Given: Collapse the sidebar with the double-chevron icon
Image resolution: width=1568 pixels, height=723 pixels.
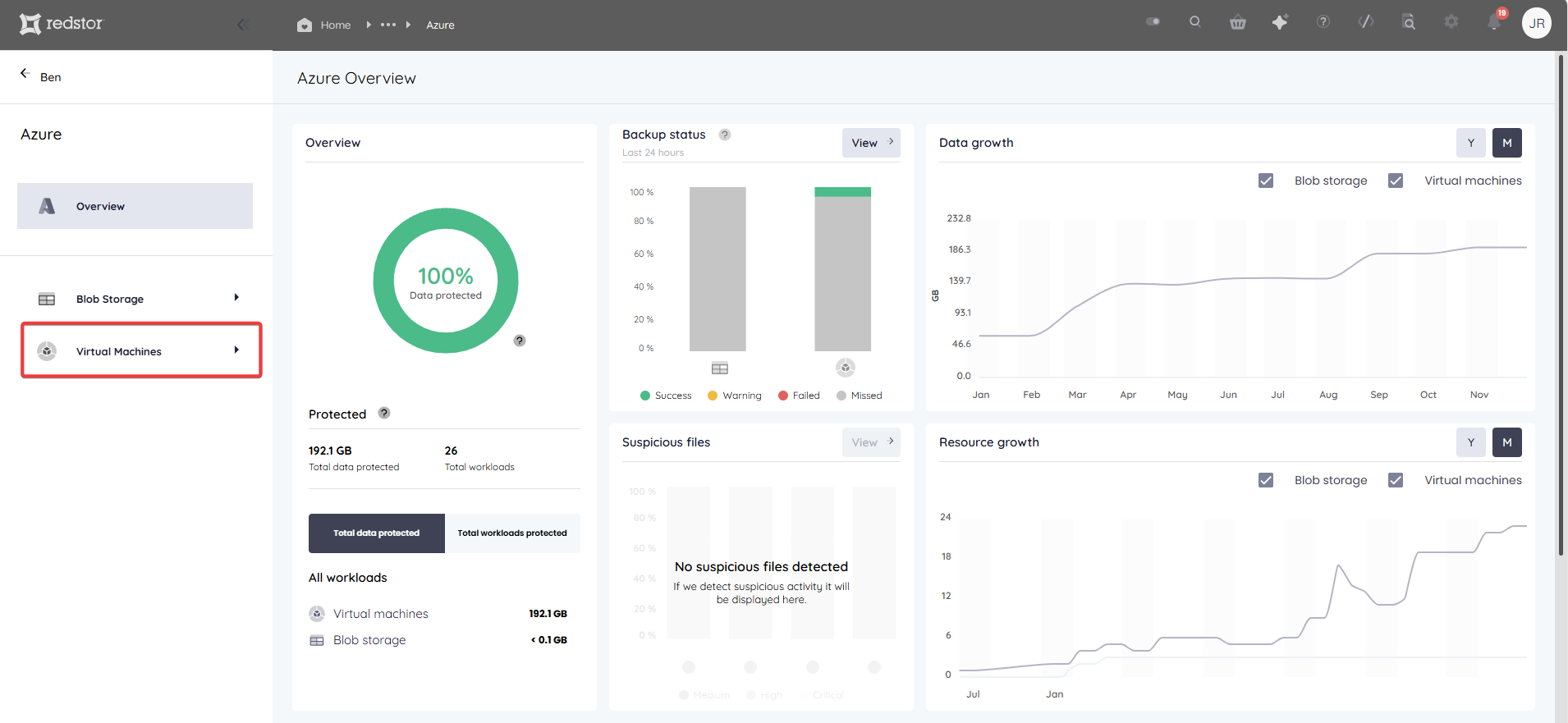Looking at the screenshot, I should (x=243, y=25).
